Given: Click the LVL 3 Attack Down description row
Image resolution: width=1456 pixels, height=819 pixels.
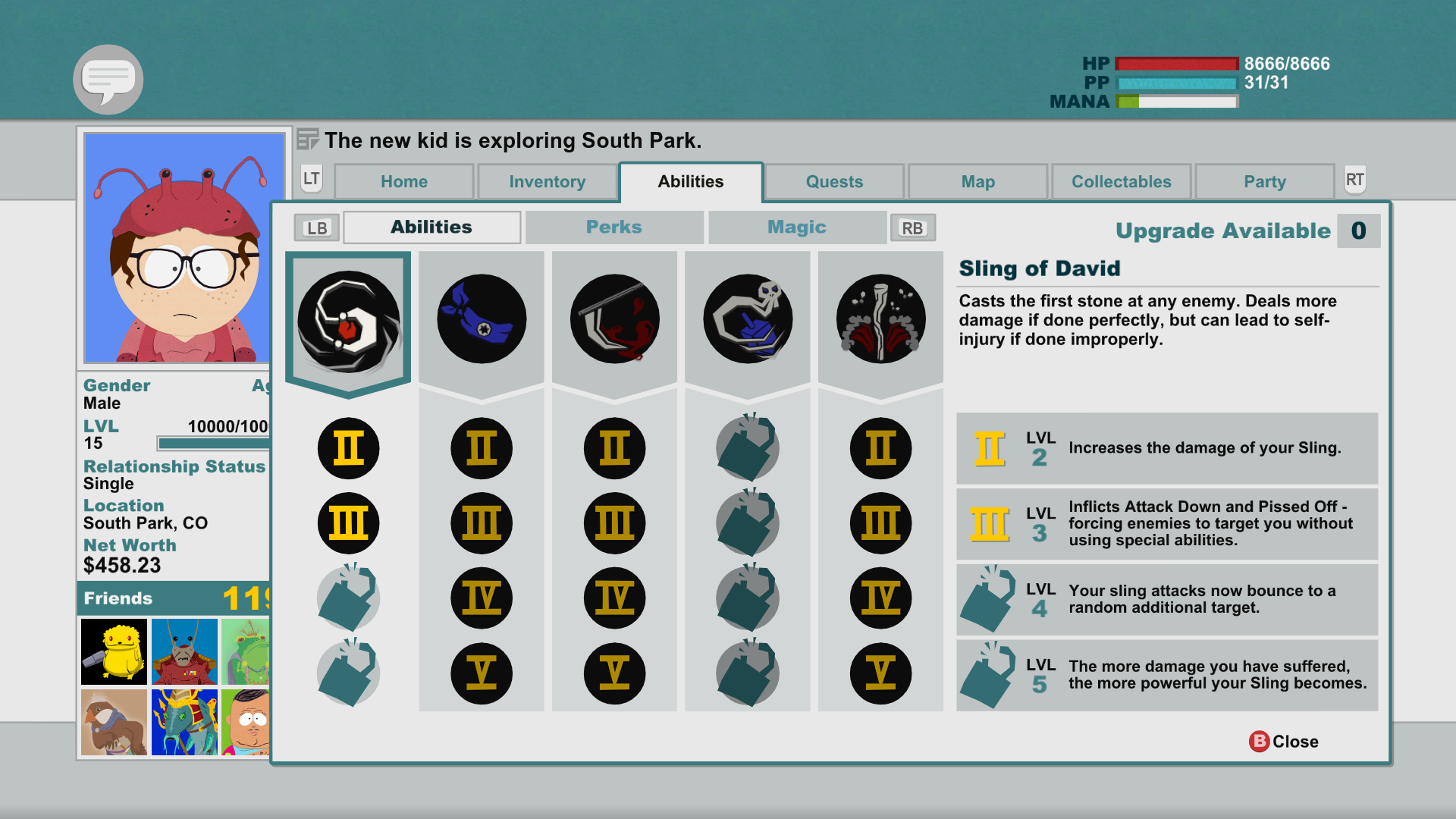Looking at the screenshot, I should (x=1167, y=523).
